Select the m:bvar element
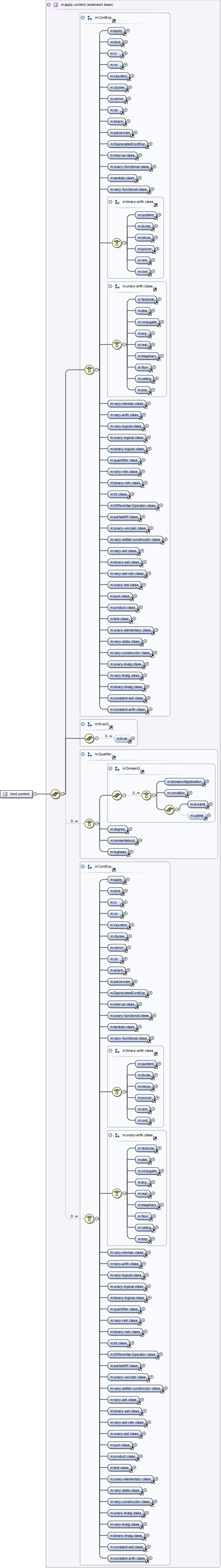The height and width of the screenshot is (1568, 221). coord(122,739)
